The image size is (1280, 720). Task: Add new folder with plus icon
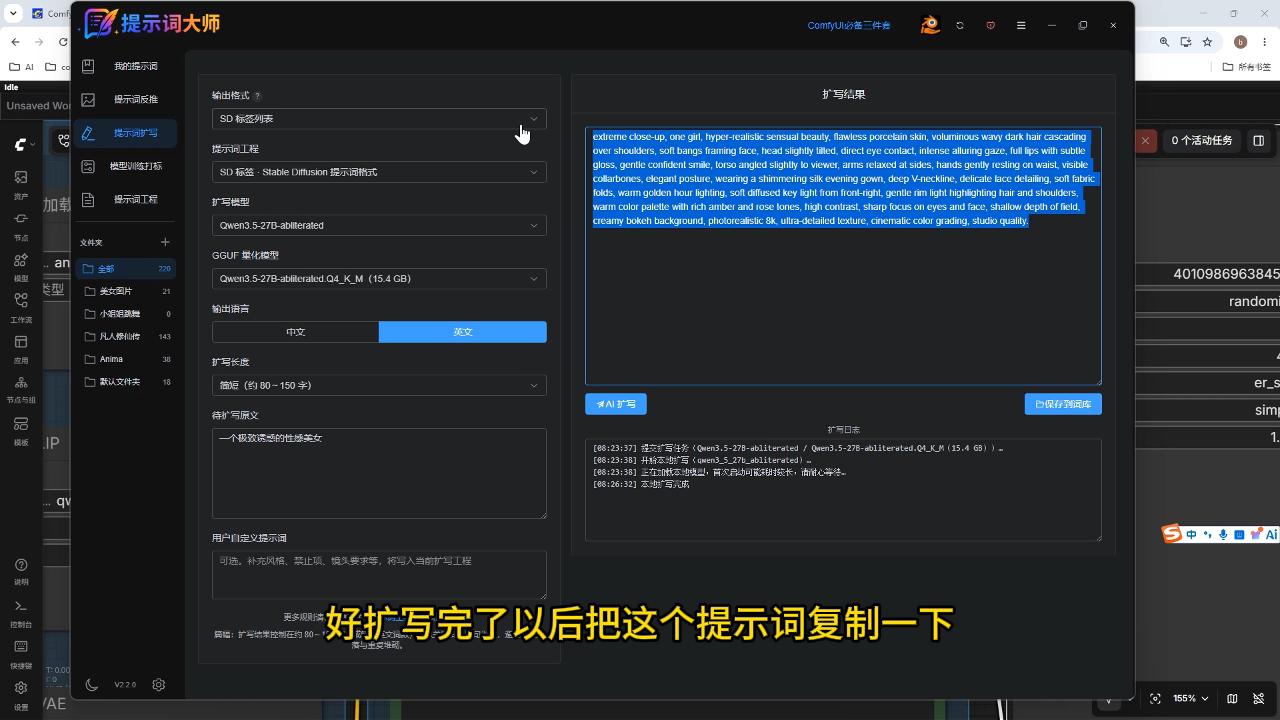(x=165, y=242)
